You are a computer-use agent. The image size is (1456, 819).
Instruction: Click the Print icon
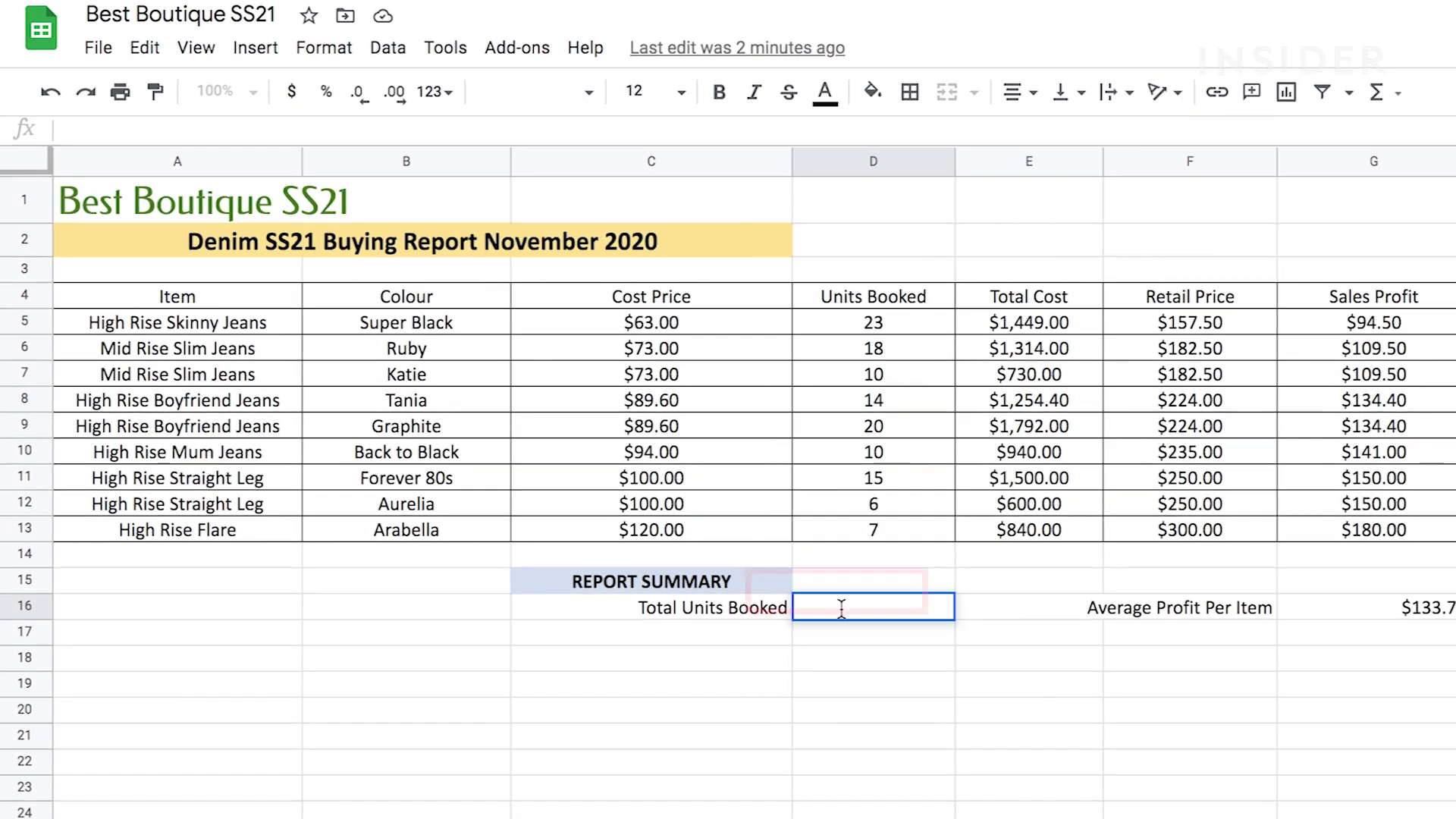120,92
